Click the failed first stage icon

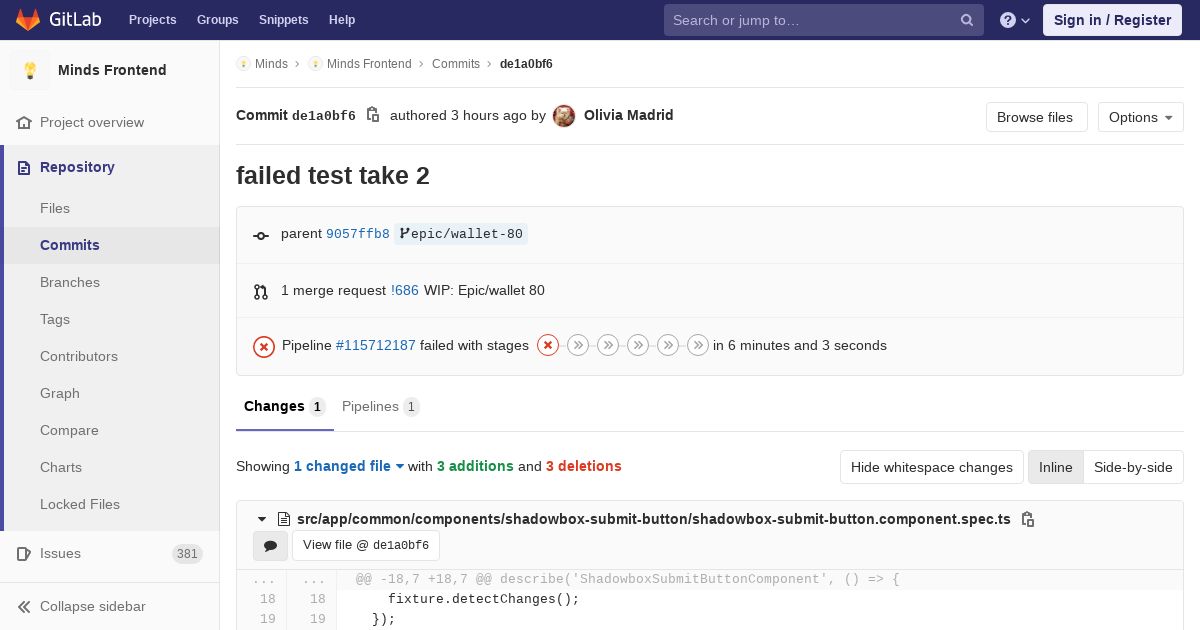[548, 345]
